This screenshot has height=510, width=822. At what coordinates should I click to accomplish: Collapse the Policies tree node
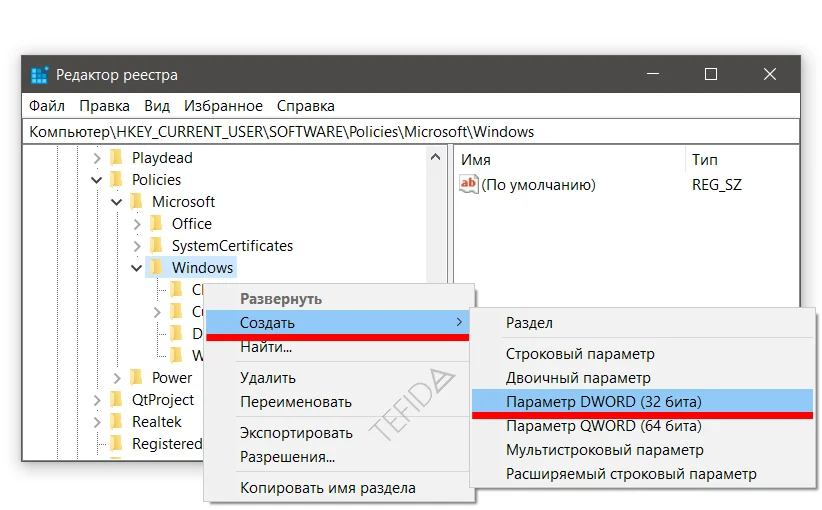96,180
